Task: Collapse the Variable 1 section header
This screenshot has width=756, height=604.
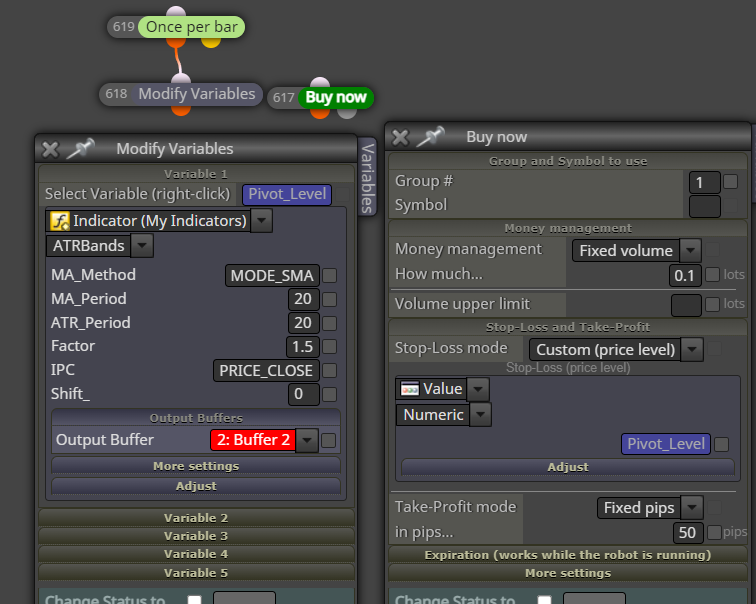Action: coord(196,174)
